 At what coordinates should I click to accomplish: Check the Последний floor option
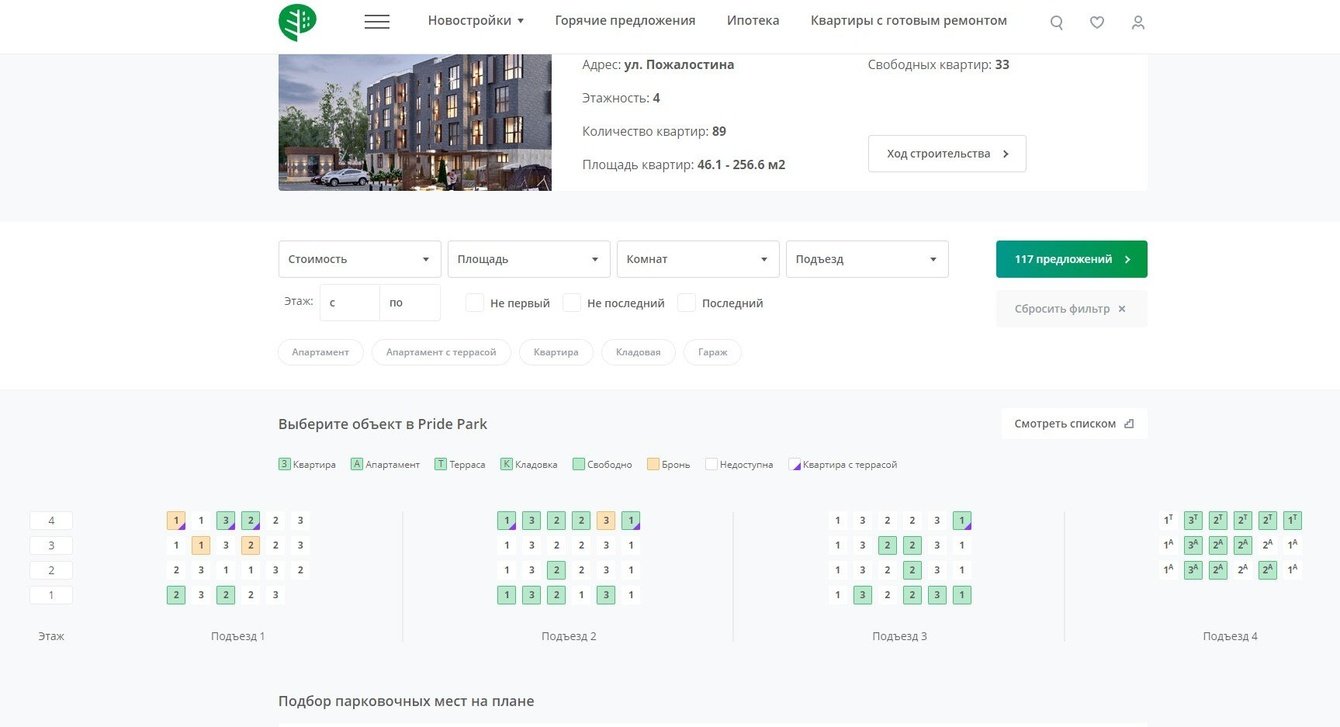coord(687,303)
